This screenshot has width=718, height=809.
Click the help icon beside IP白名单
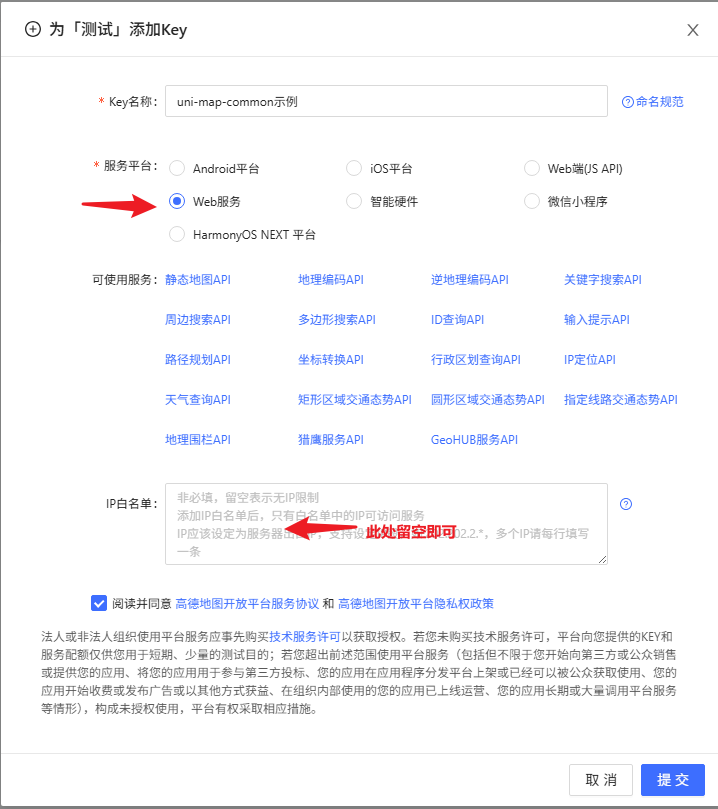tap(626, 504)
